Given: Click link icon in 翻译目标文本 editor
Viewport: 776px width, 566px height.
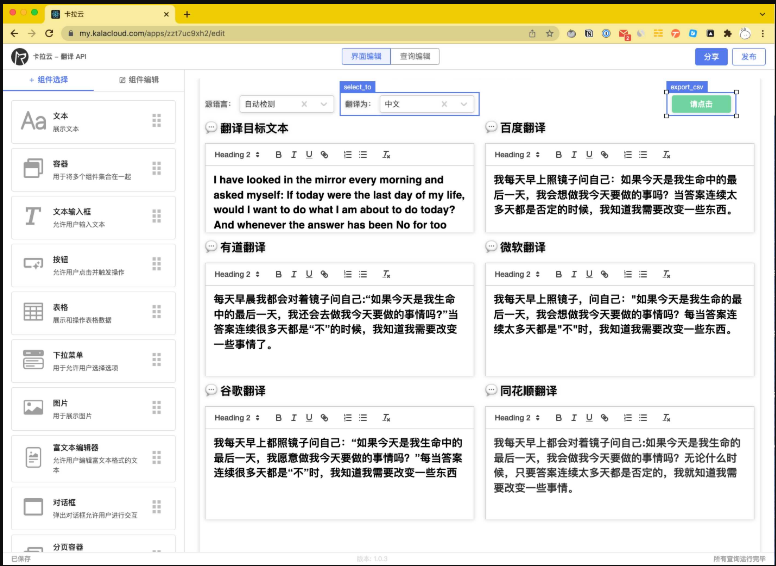Looking at the screenshot, I should 324,155.
